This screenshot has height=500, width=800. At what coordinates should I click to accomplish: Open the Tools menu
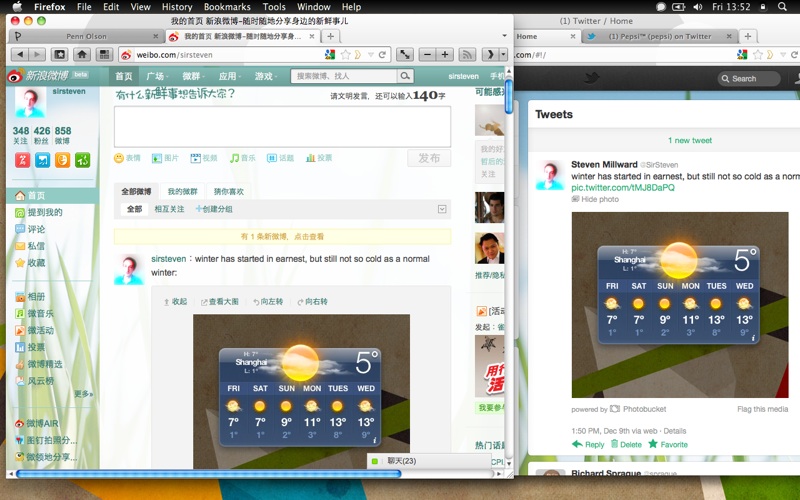[274, 7]
